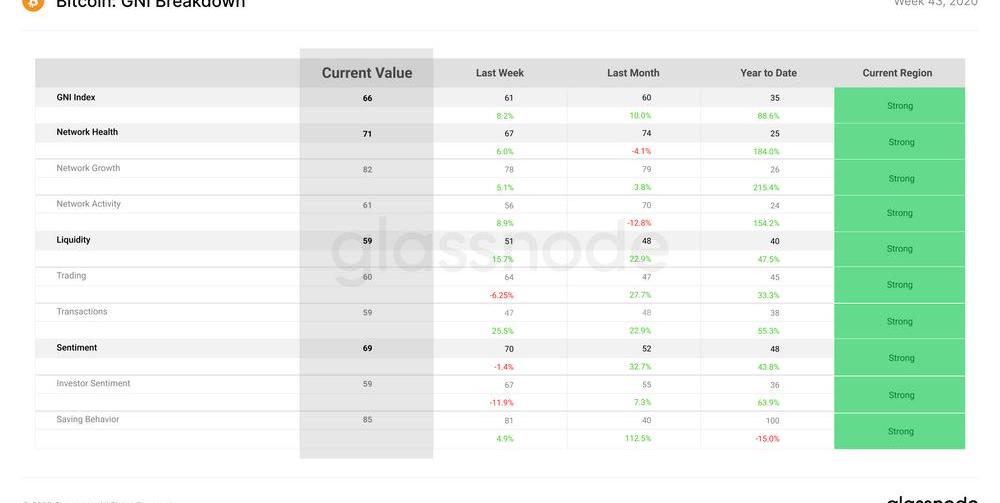This screenshot has height=503, width=1000.
Task: Select the Last Week column header
Action: coord(500,73)
